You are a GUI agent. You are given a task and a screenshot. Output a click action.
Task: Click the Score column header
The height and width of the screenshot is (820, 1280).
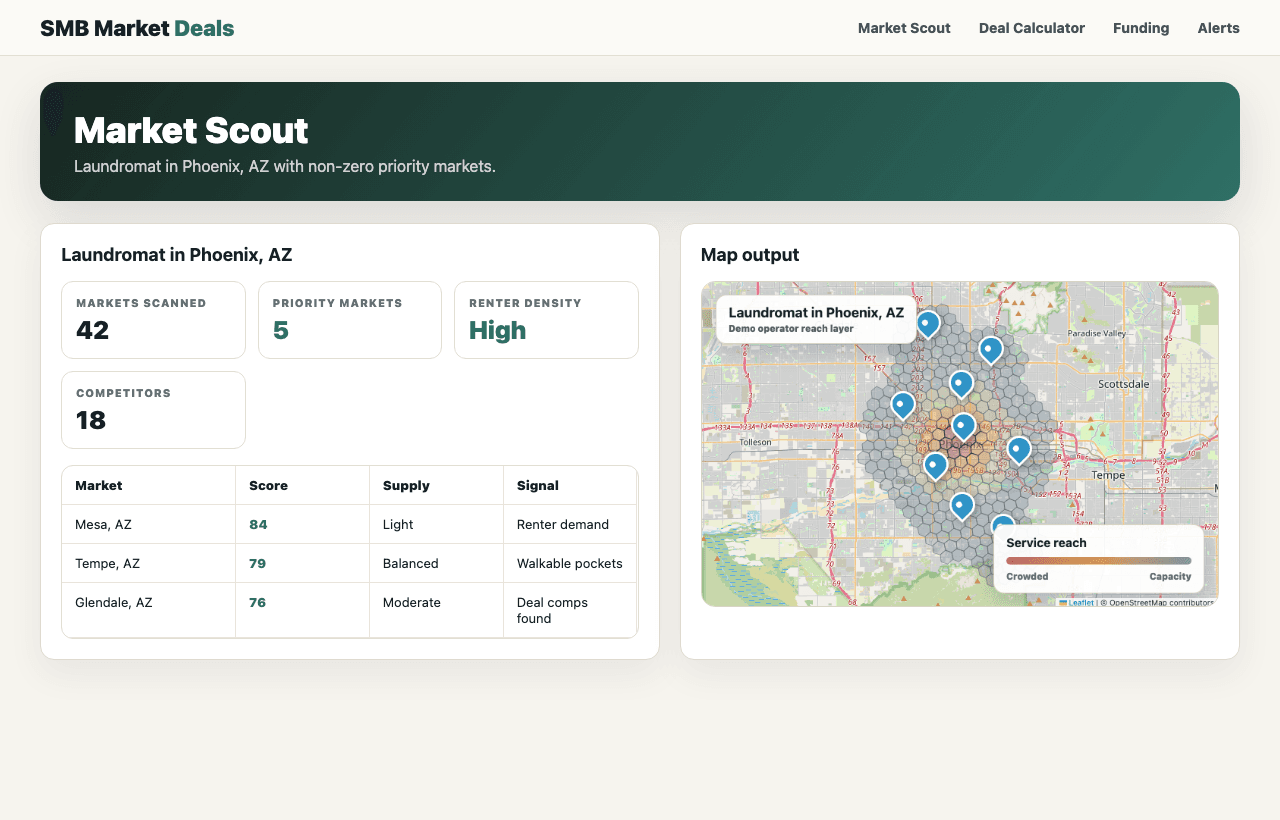tap(303, 485)
